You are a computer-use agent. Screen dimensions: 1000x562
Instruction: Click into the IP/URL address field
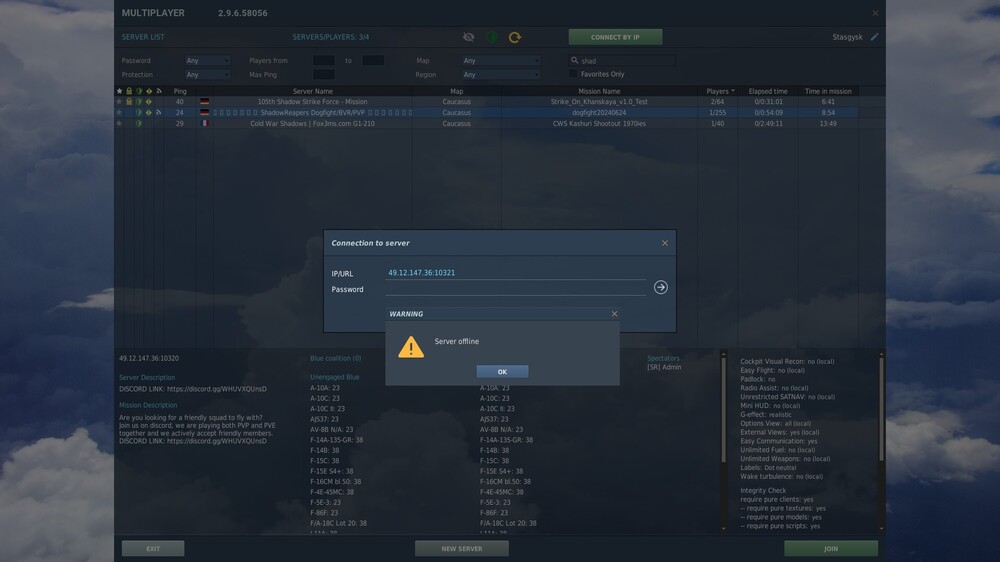[x=515, y=272]
